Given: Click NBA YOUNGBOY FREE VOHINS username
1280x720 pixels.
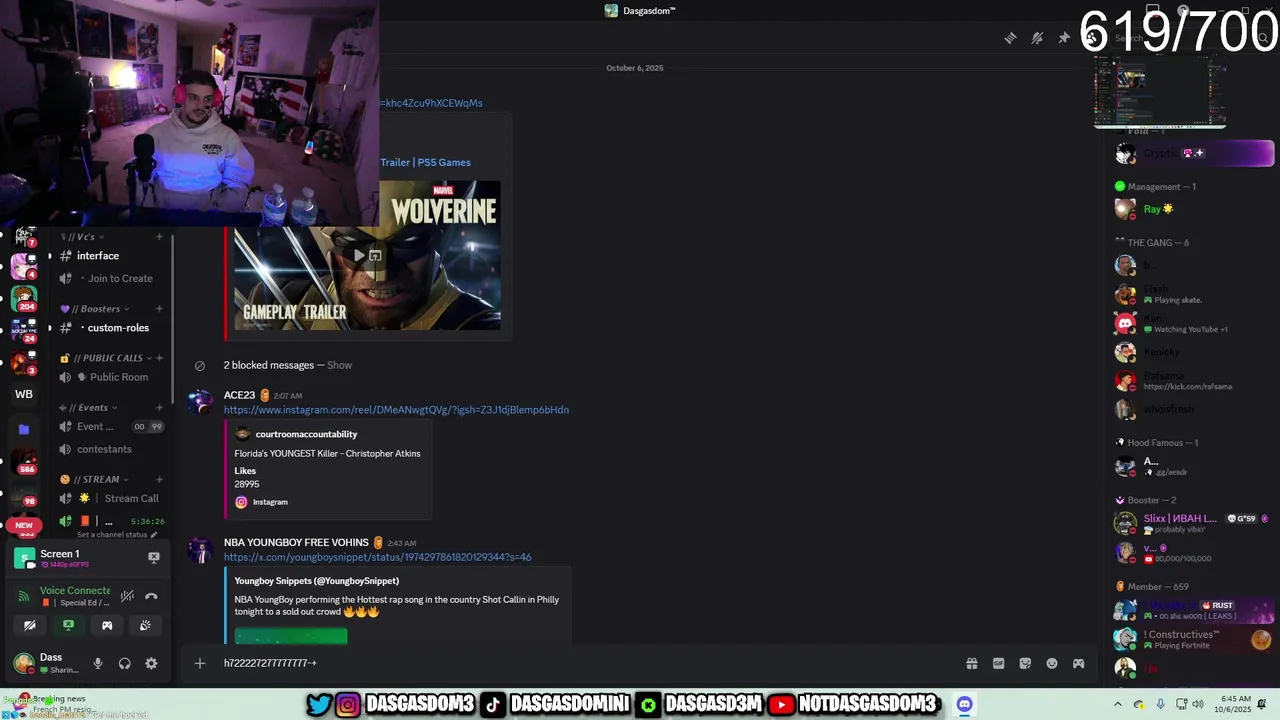Looking at the screenshot, I should click(296, 542).
